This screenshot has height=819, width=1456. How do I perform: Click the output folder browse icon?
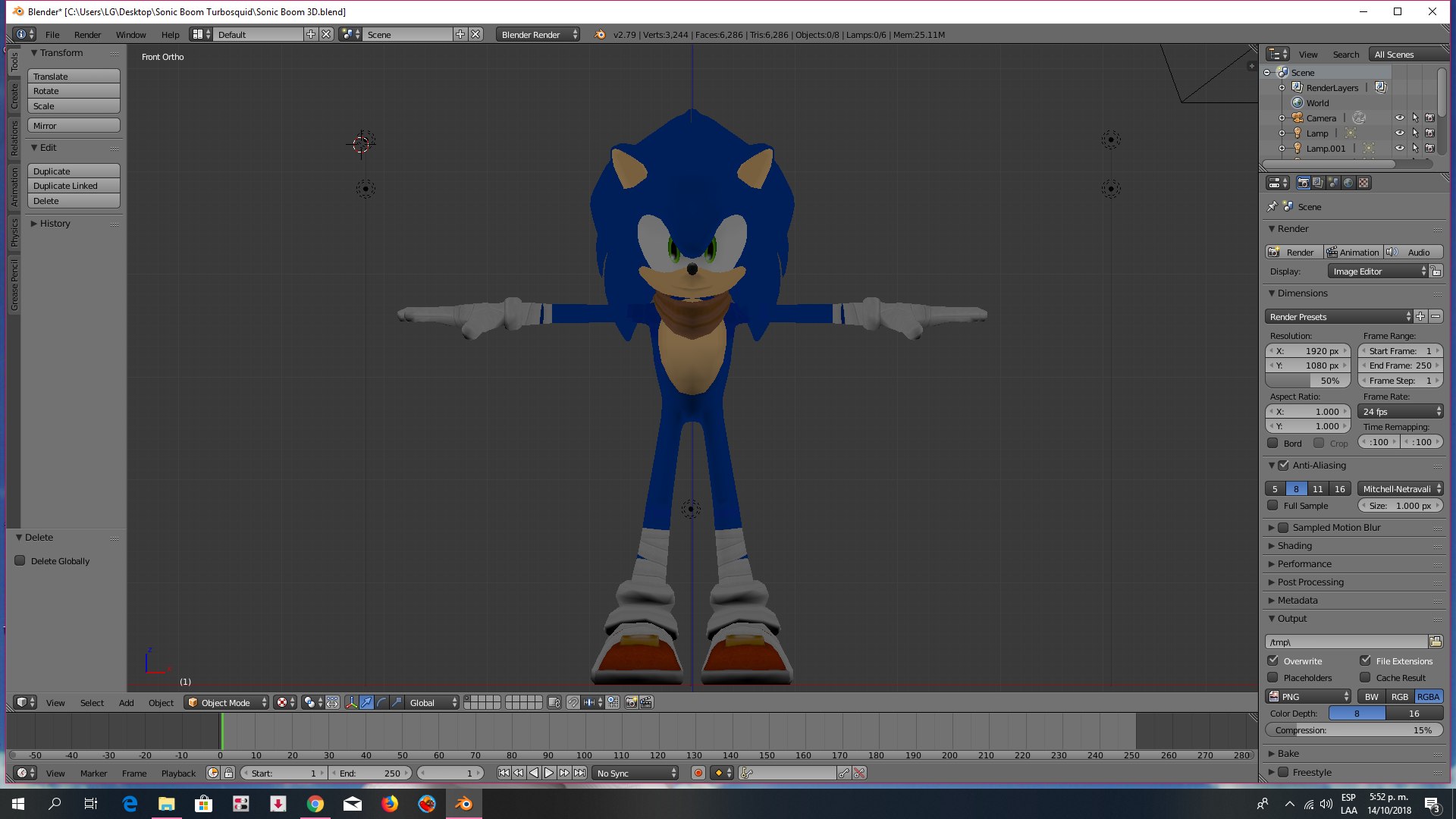(1436, 642)
